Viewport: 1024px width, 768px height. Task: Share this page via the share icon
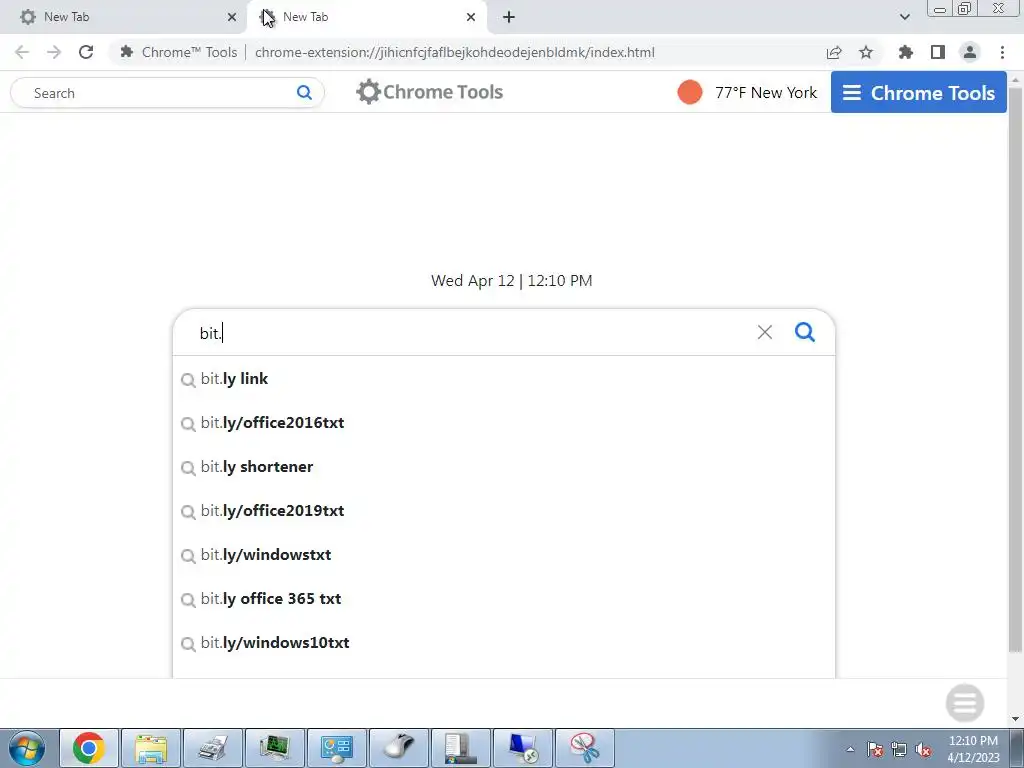tap(834, 52)
